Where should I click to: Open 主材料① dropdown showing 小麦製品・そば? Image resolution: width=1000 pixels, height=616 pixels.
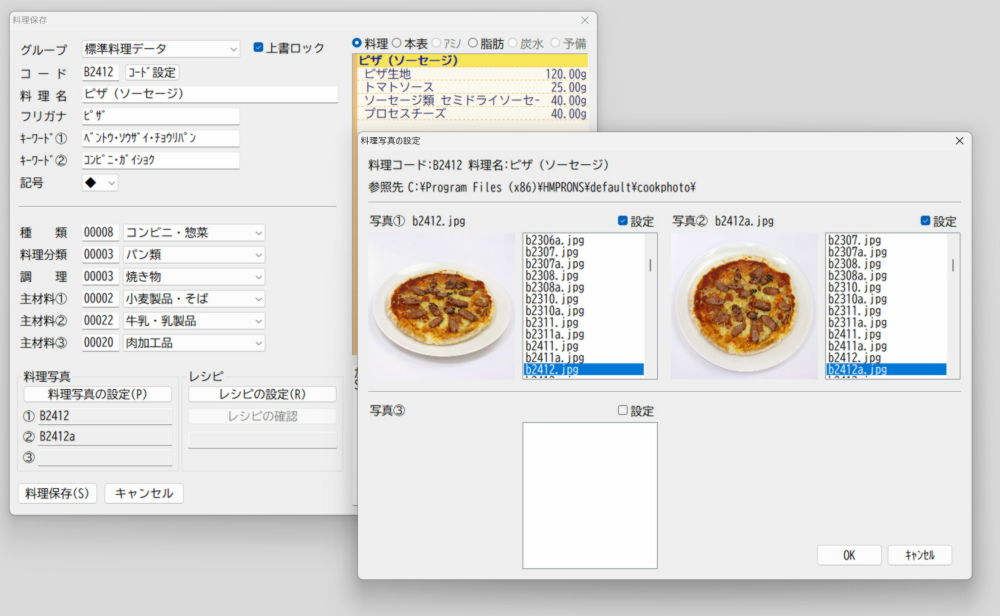point(194,298)
